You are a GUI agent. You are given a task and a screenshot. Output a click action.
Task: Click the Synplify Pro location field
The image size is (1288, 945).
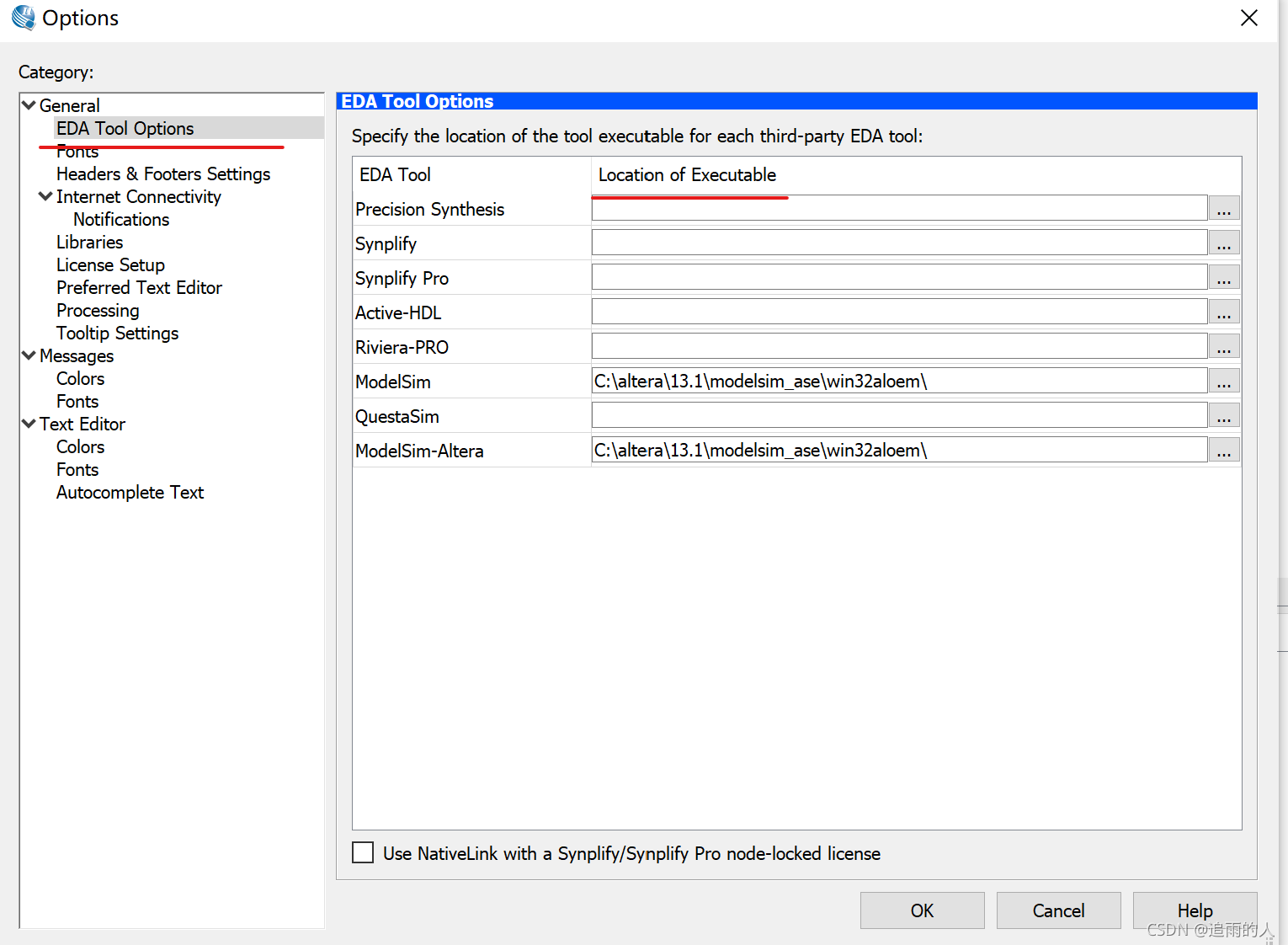pos(899,277)
